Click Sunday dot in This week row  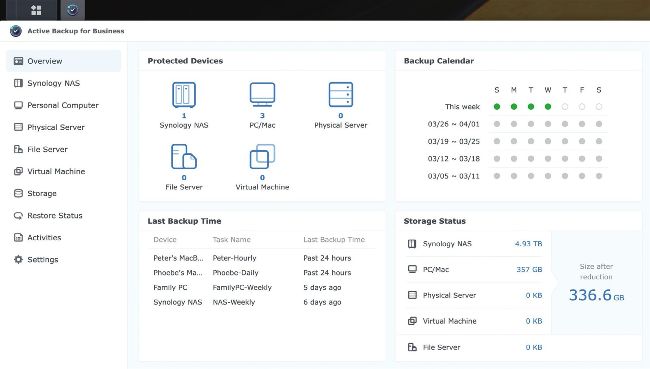click(x=497, y=107)
